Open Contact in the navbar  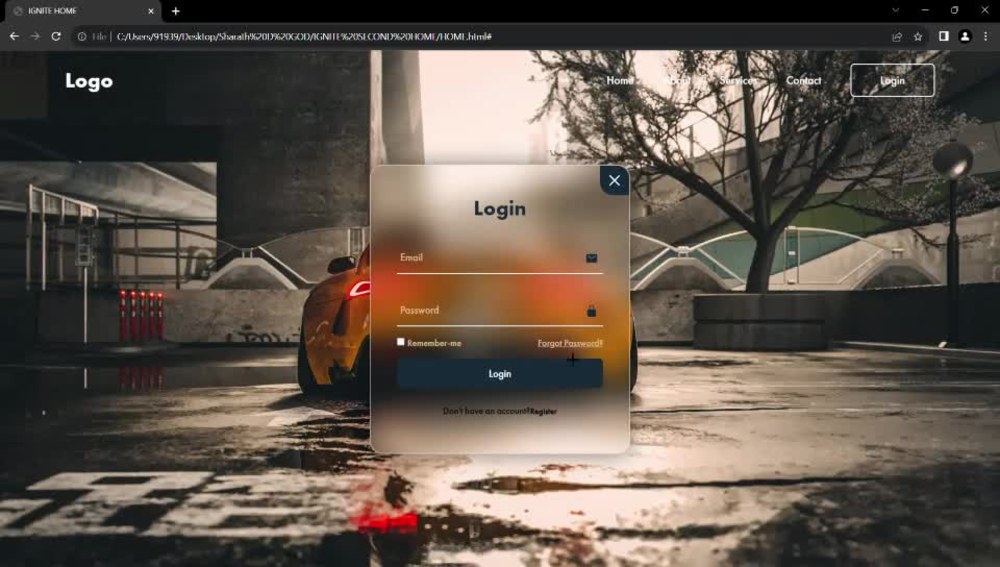pyautogui.click(x=803, y=80)
